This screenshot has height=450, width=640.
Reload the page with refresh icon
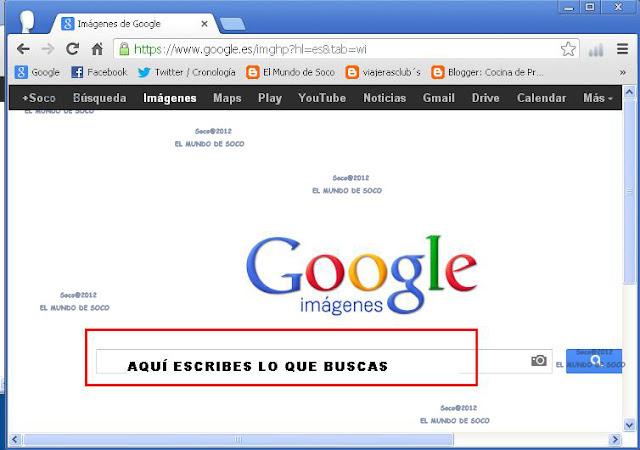73,49
